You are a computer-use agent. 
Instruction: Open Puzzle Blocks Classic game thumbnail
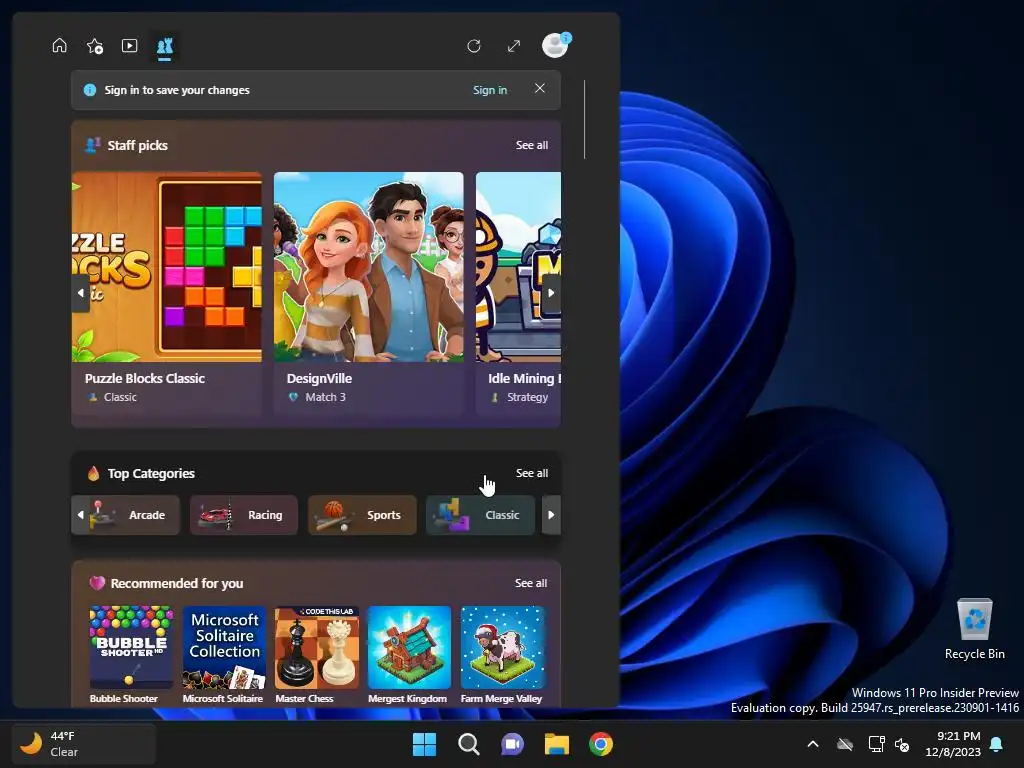tap(167, 266)
